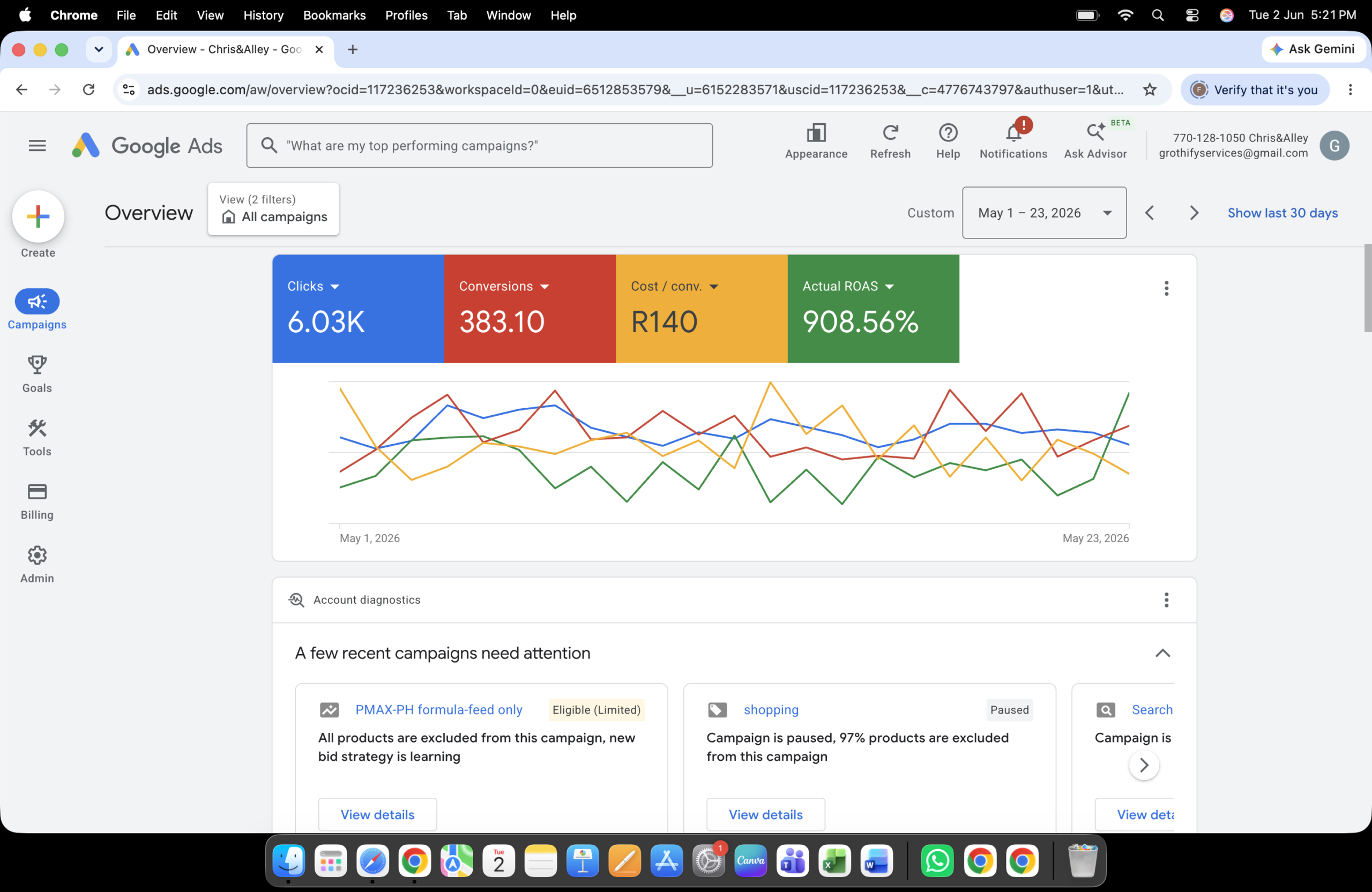Click View details for PMAX-PH campaign

click(x=378, y=814)
